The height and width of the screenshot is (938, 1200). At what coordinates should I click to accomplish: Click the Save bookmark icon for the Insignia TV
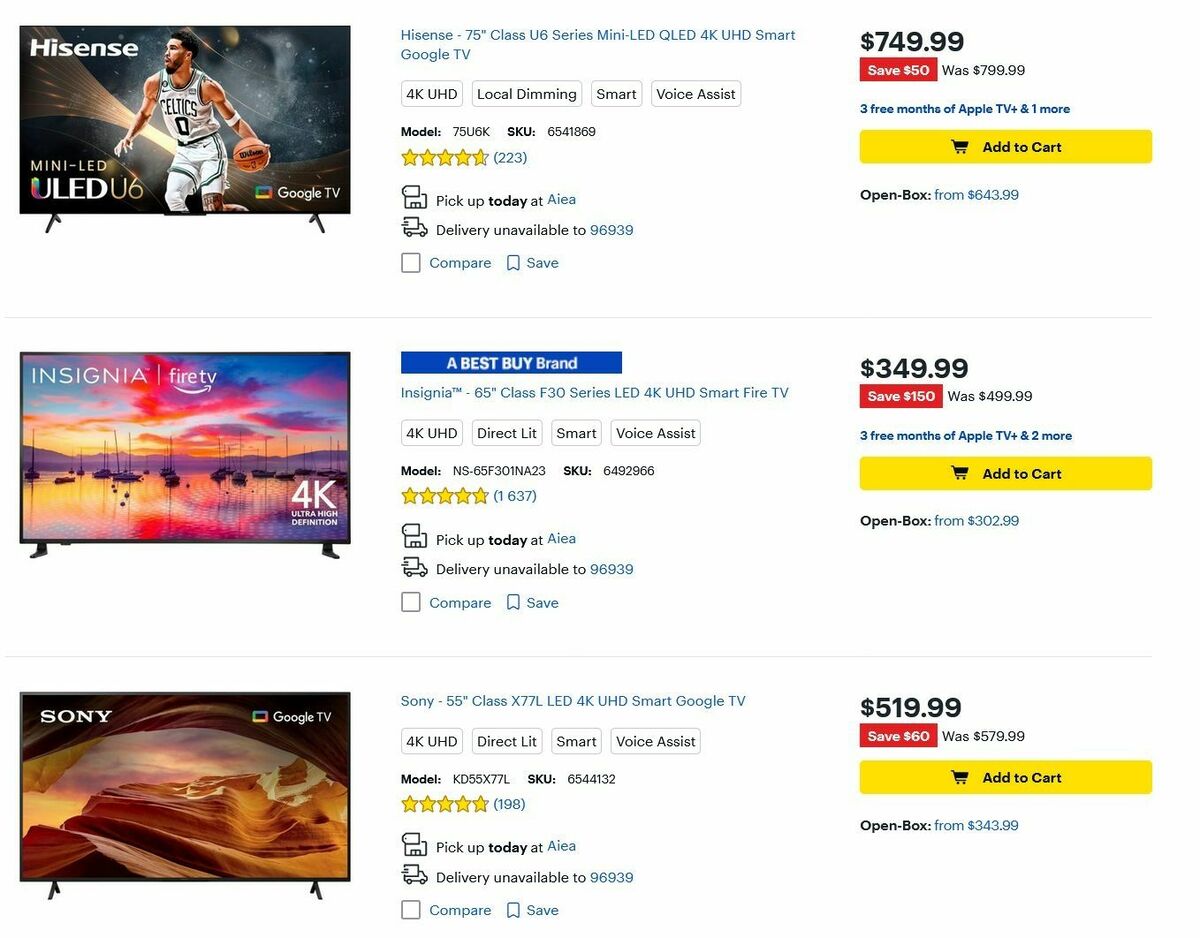point(516,602)
